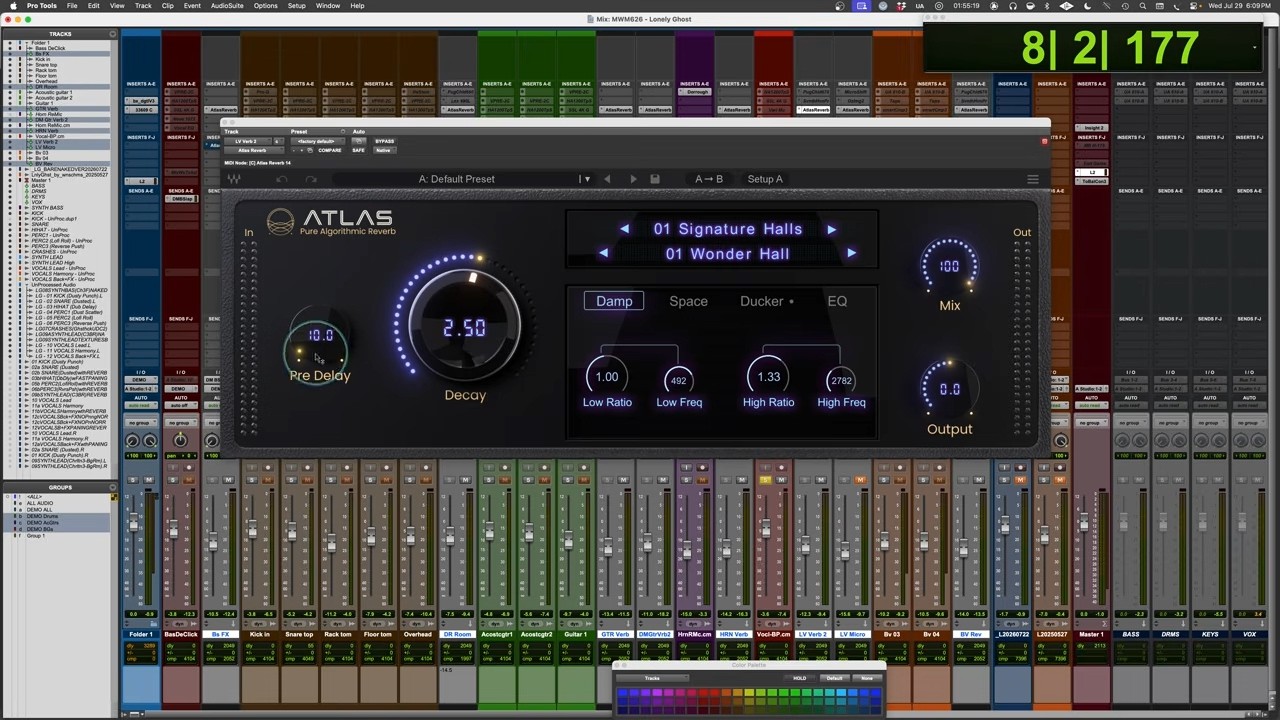Load the next preset with right arrow

[x=632, y=179]
